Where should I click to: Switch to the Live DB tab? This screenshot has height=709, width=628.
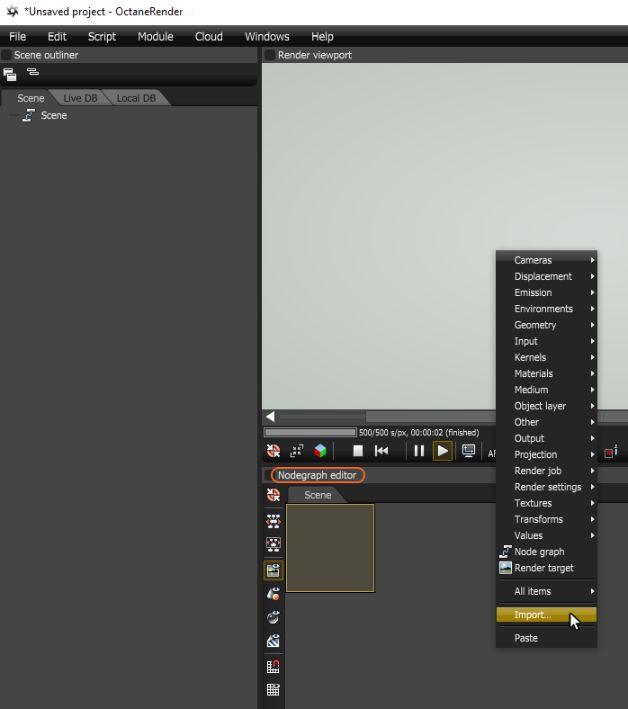(79, 98)
